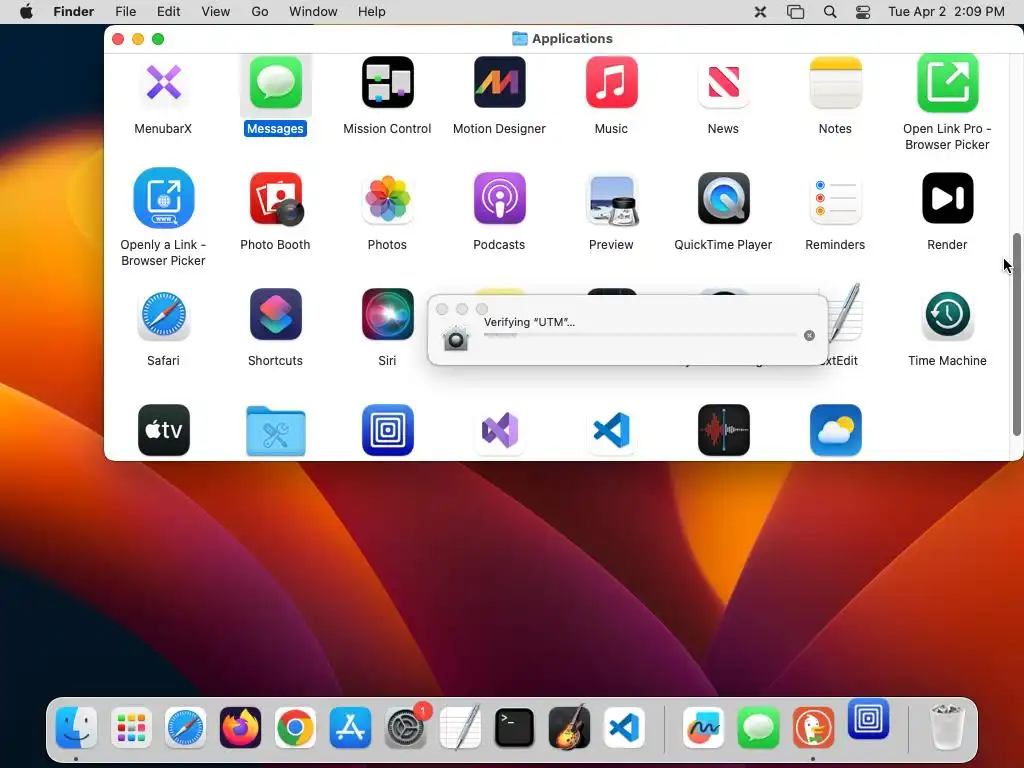The image size is (1024, 768).
Task: Open the Trash in the Dock
Action: (x=946, y=727)
